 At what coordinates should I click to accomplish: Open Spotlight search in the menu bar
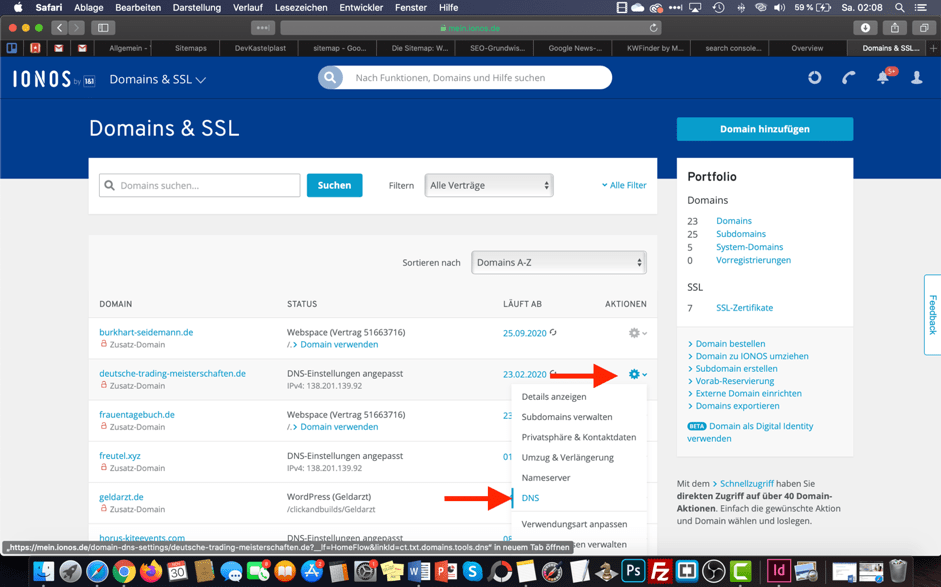pyautogui.click(x=899, y=8)
